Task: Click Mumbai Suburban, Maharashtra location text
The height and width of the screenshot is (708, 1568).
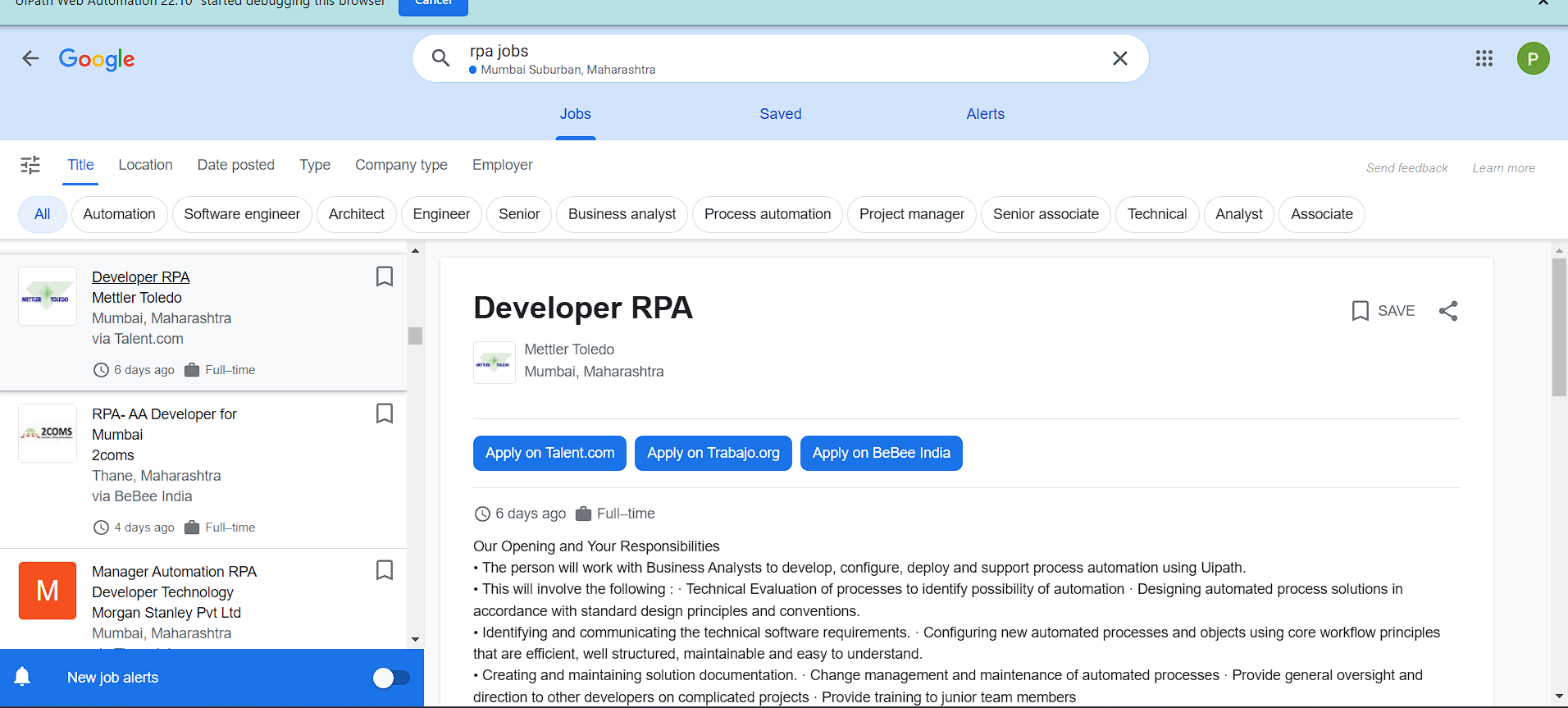Action: [568, 70]
